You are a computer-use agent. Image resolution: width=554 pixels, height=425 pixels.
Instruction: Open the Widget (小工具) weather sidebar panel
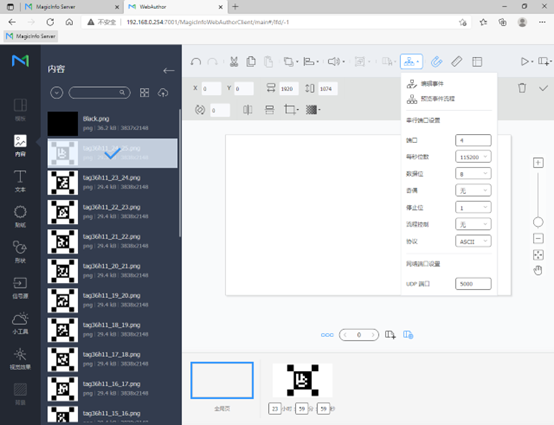(x=20, y=323)
